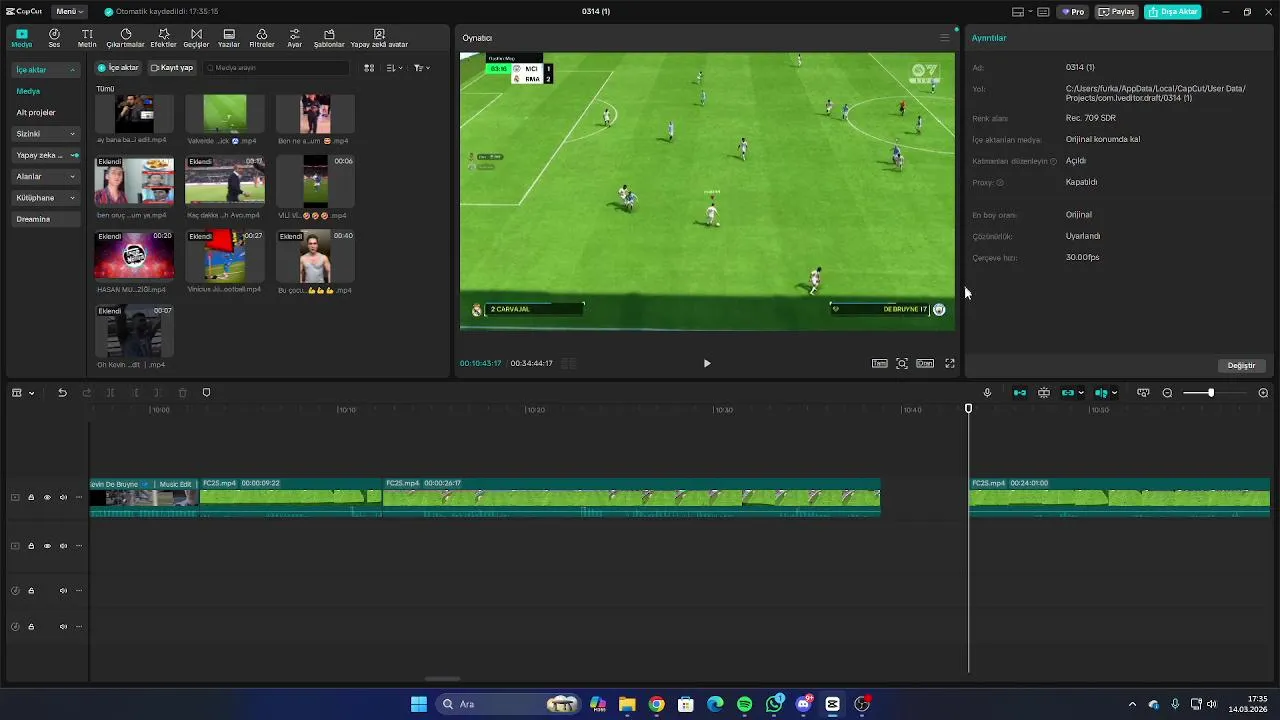Click the split clip tool icon
This screenshot has height=720, width=1280.
[x=110, y=393]
